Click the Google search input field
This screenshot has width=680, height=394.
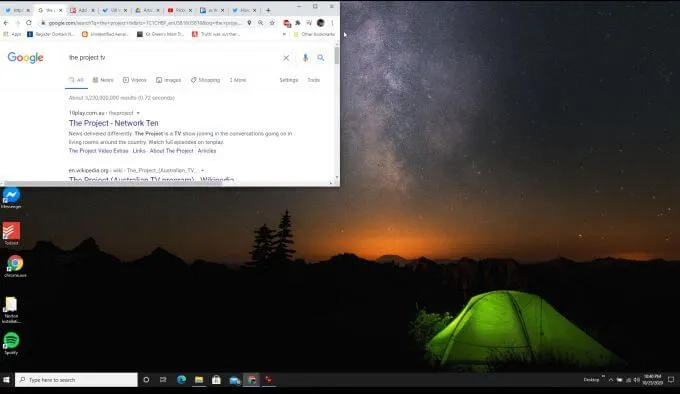pyautogui.click(x=173, y=58)
